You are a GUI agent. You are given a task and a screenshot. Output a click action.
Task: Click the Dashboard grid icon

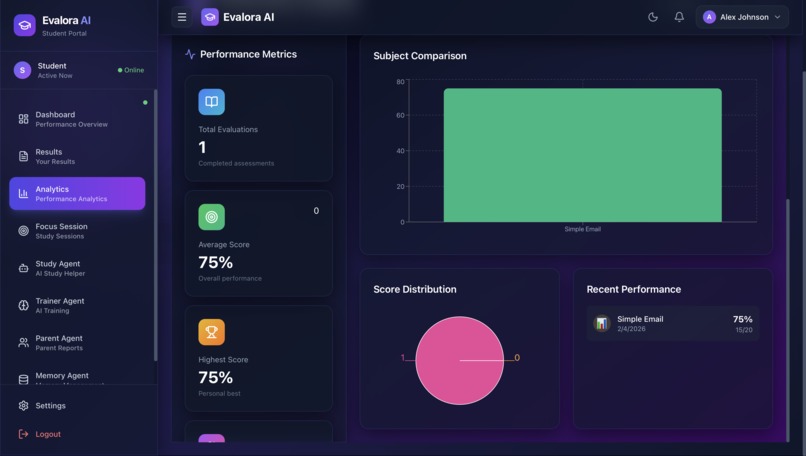23,119
